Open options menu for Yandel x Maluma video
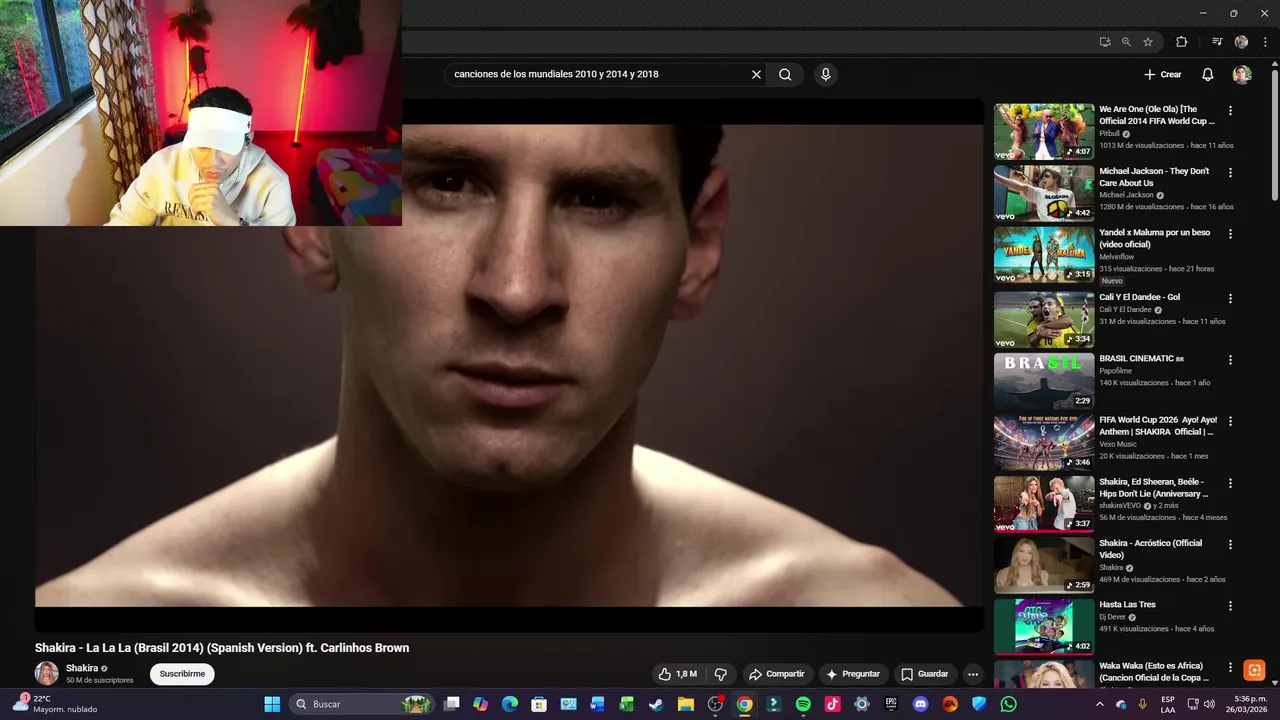Image resolution: width=1280 pixels, height=720 pixels. click(1230, 234)
